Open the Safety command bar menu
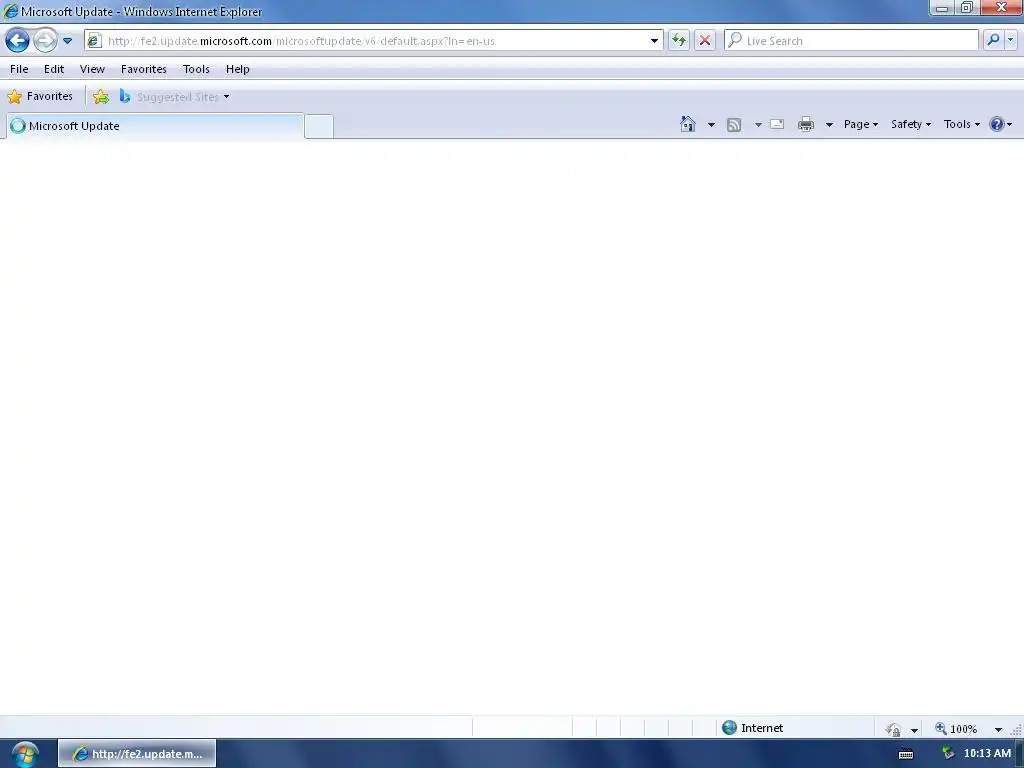 (911, 124)
